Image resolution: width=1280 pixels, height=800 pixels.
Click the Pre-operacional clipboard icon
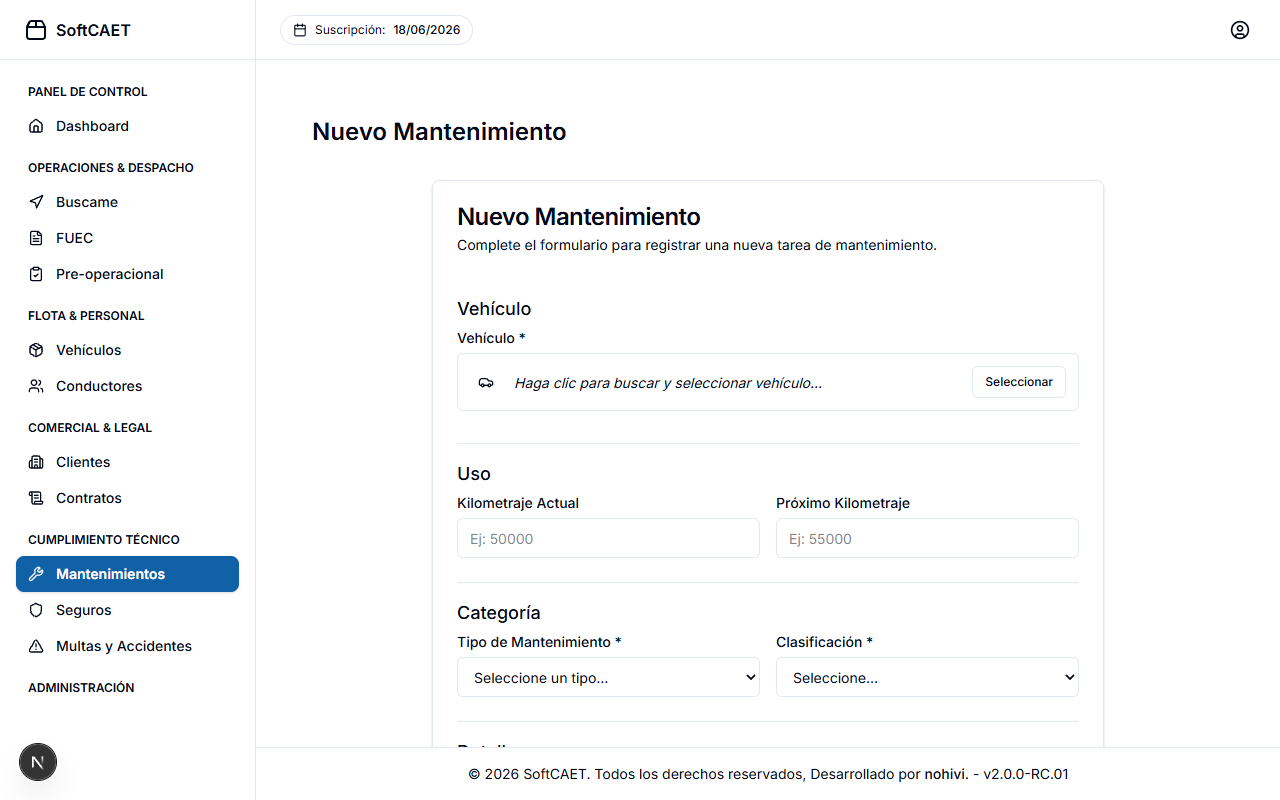click(x=36, y=274)
